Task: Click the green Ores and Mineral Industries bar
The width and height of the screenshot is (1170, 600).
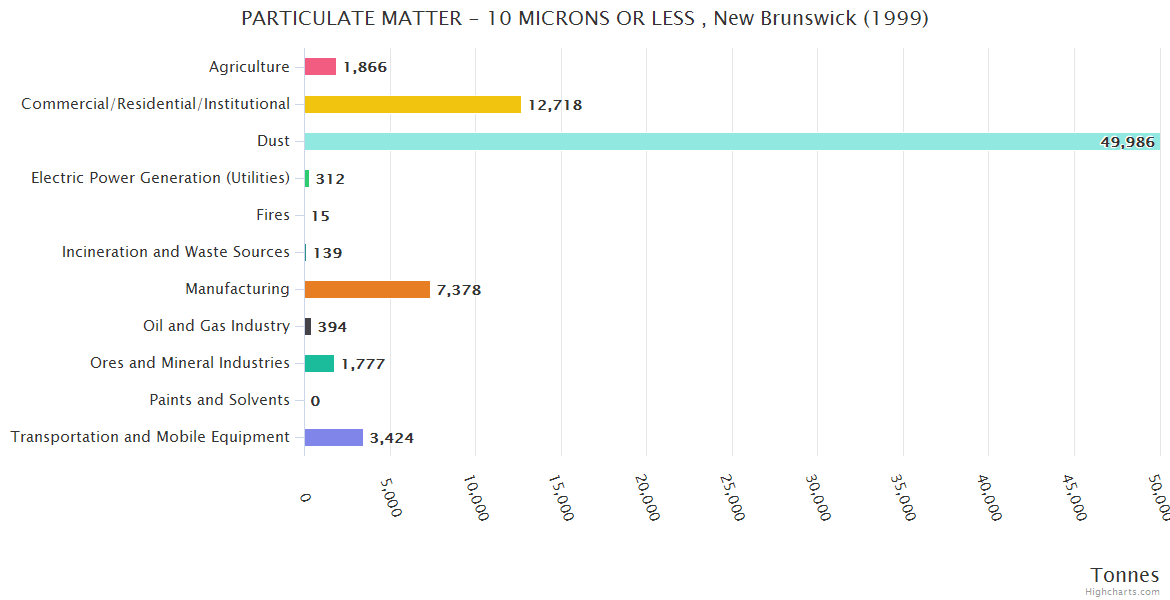Action: (319, 363)
